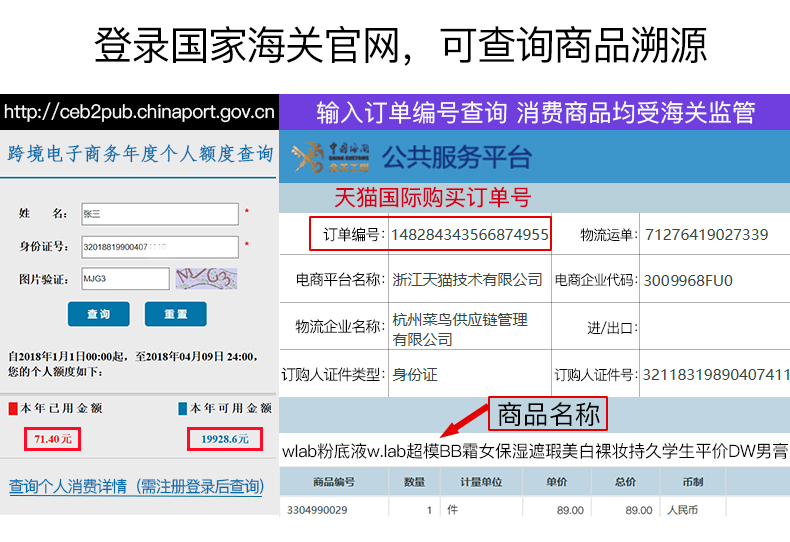Click the 姓名 name input field

coord(160,214)
